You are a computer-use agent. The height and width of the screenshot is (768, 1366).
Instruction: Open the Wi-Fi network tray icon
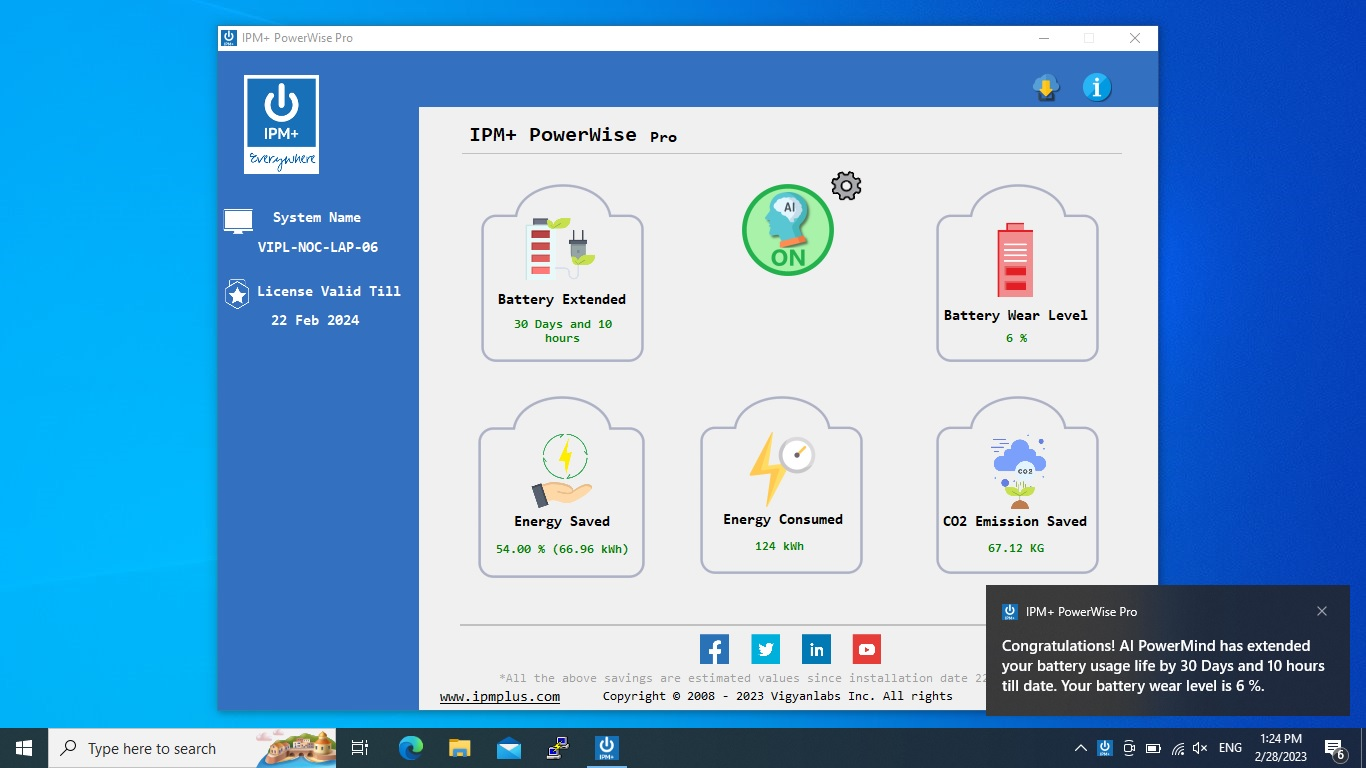pos(1177,748)
